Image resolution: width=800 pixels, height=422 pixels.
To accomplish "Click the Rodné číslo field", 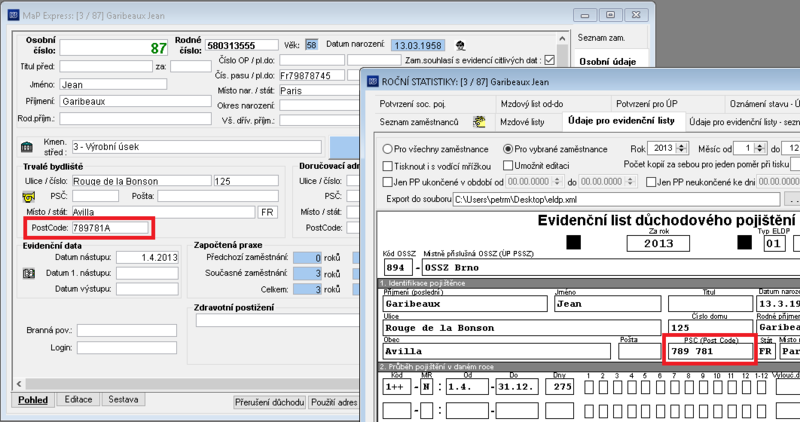I will click(x=242, y=45).
